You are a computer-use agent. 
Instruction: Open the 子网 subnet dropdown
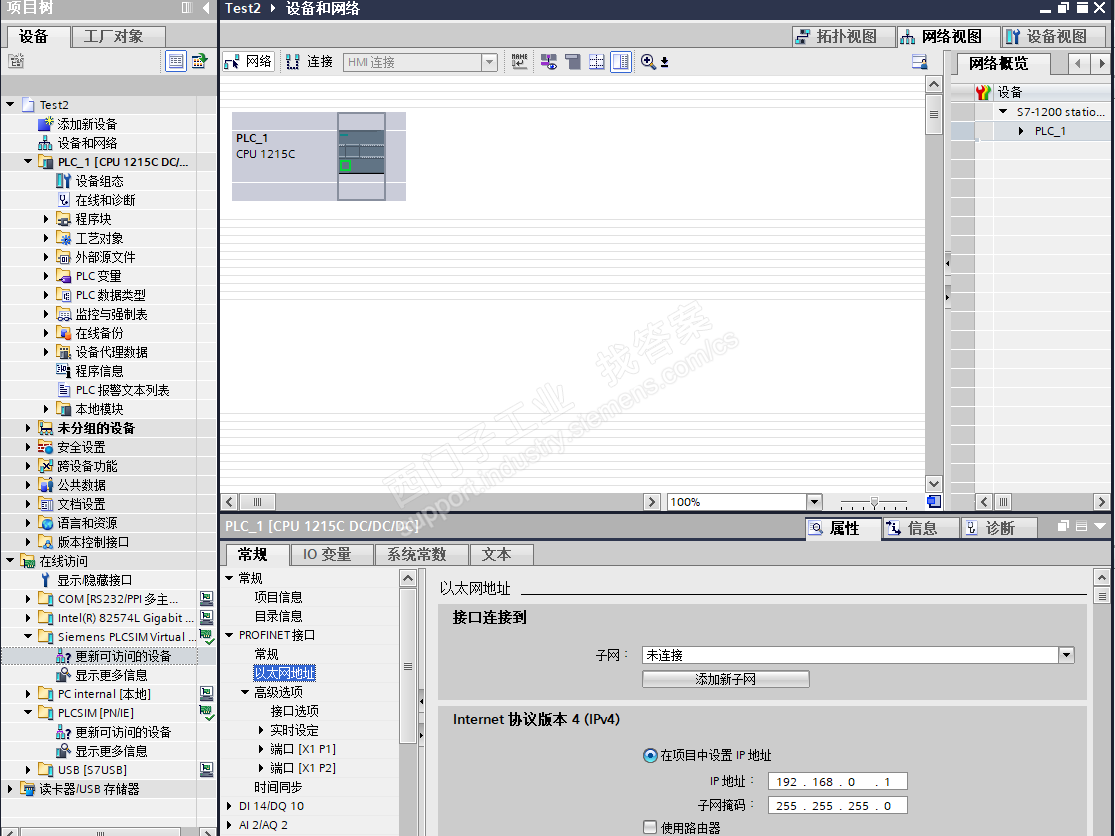click(1066, 655)
